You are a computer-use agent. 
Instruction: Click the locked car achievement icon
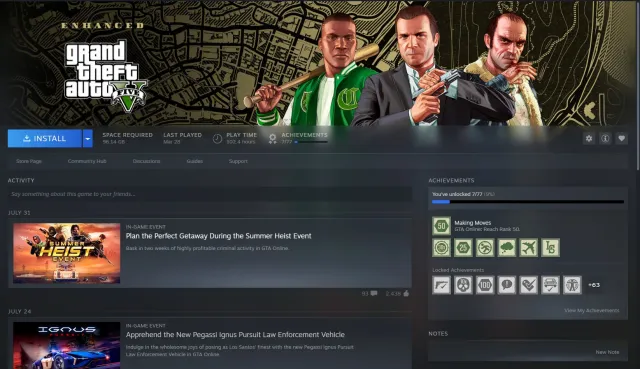(550, 285)
